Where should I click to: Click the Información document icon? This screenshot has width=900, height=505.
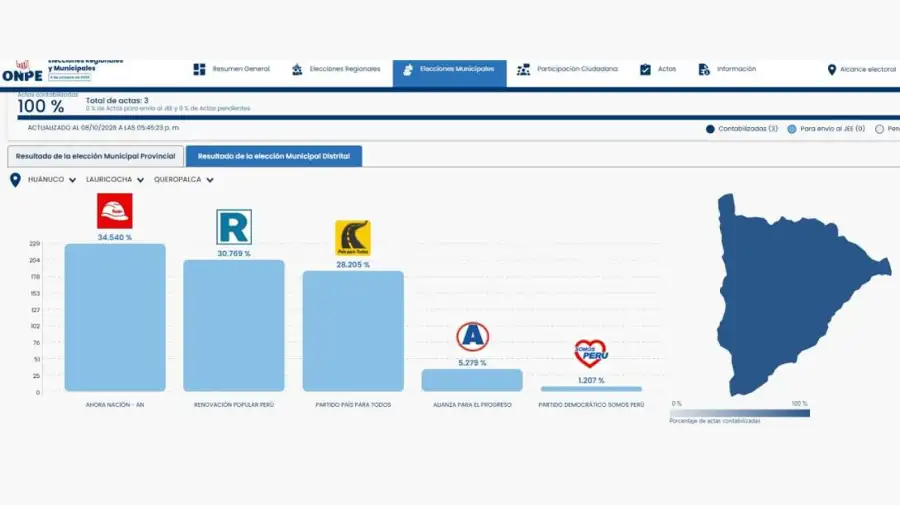(704, 69)
